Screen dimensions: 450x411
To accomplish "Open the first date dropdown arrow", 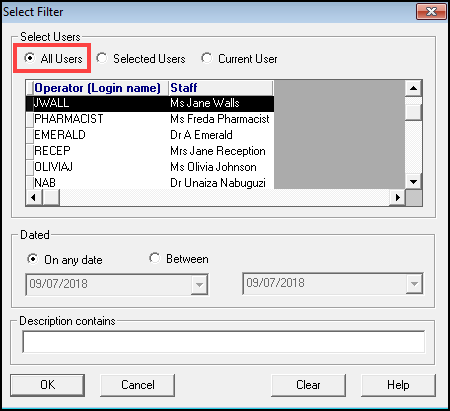I will 199,284.
